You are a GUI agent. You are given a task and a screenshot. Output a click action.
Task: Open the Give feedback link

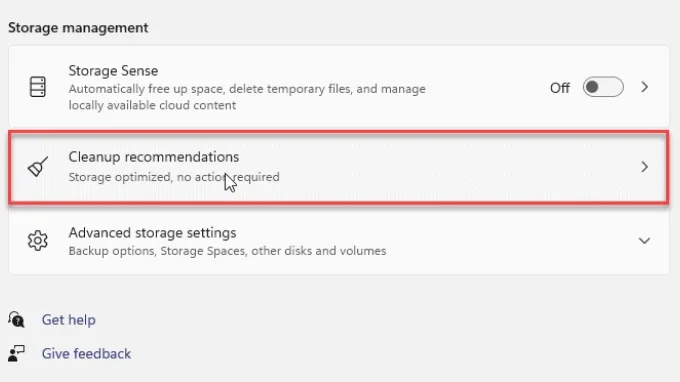tap(86, 354)
